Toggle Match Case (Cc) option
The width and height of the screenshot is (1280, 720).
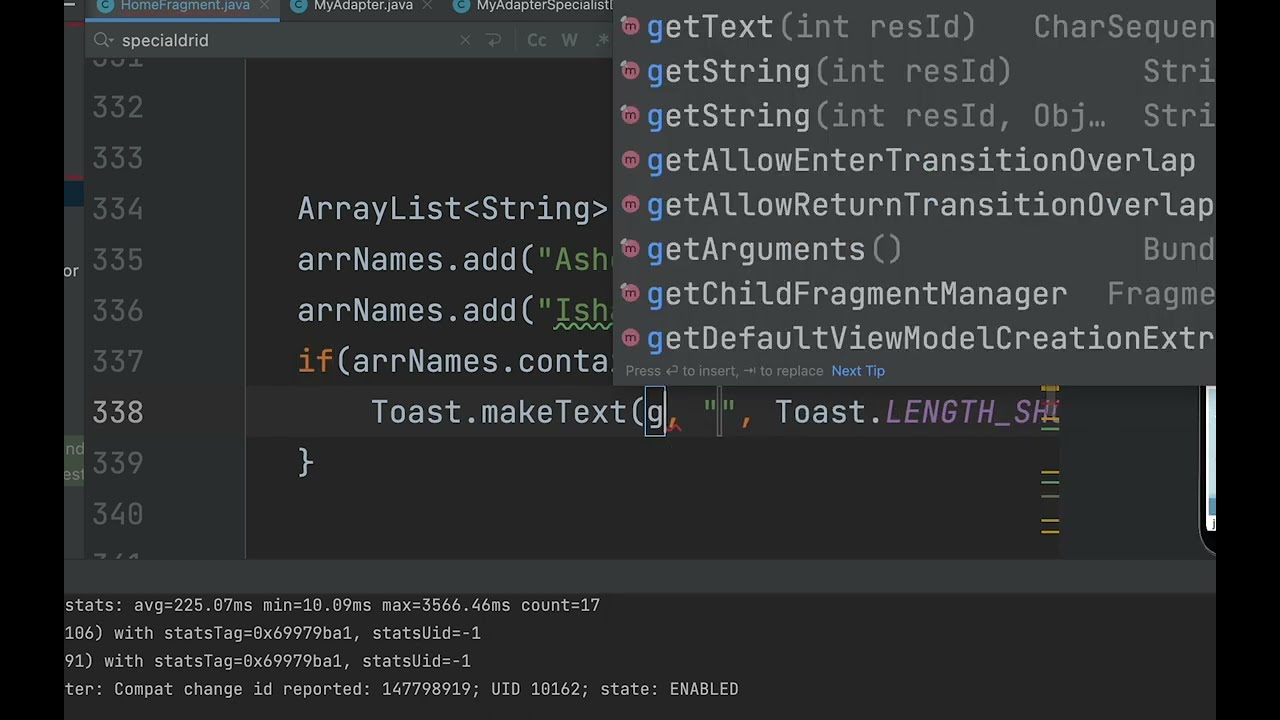tap(537, 40)
